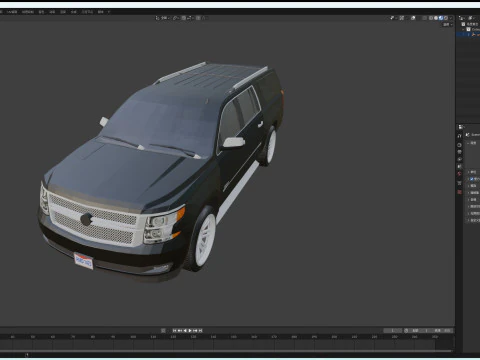Select the Scene Collection row in outliner
Image resolution: width=480 pixels, height=360 pixels.
471,24
